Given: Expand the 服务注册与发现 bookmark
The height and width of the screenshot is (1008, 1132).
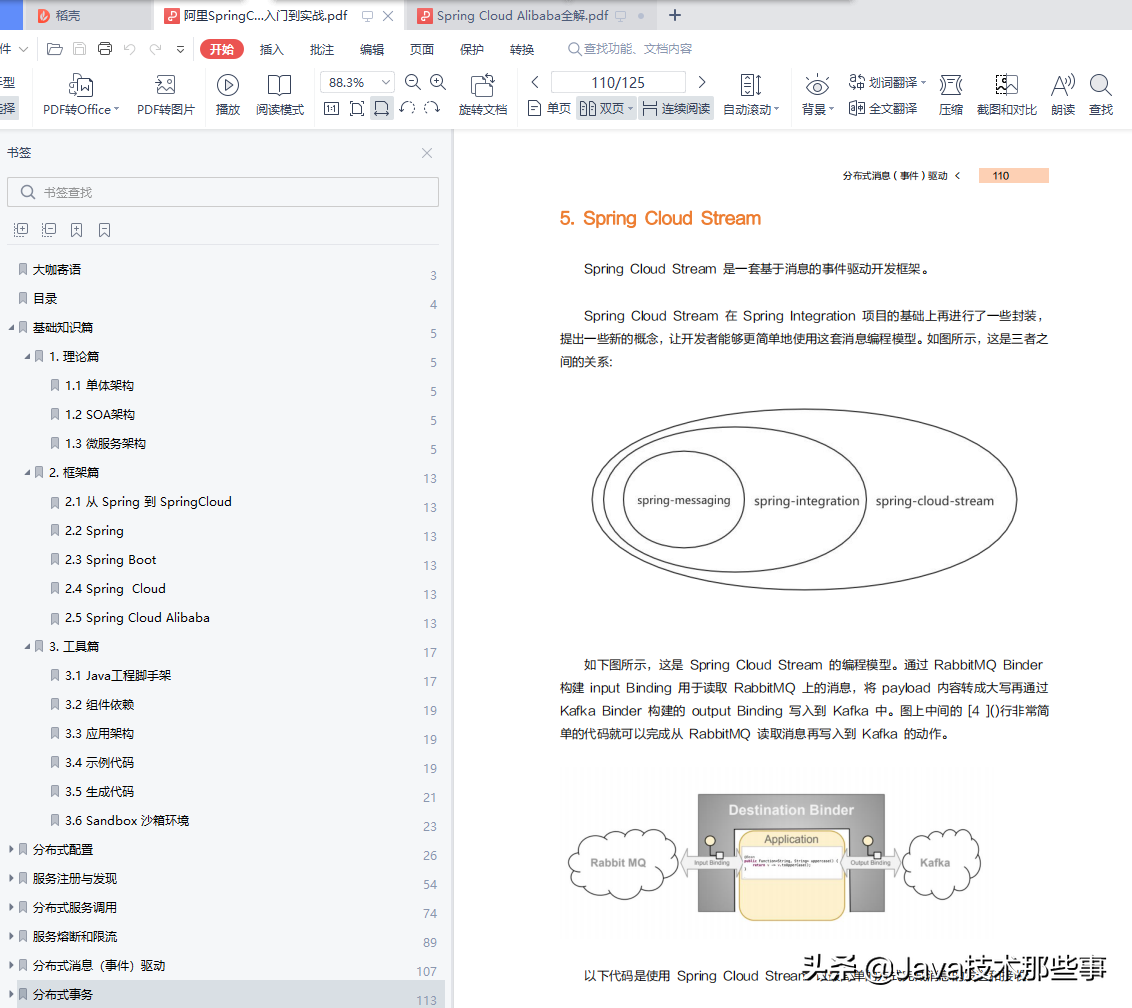Looking at the screenshot, I should (x=12, y=878).
